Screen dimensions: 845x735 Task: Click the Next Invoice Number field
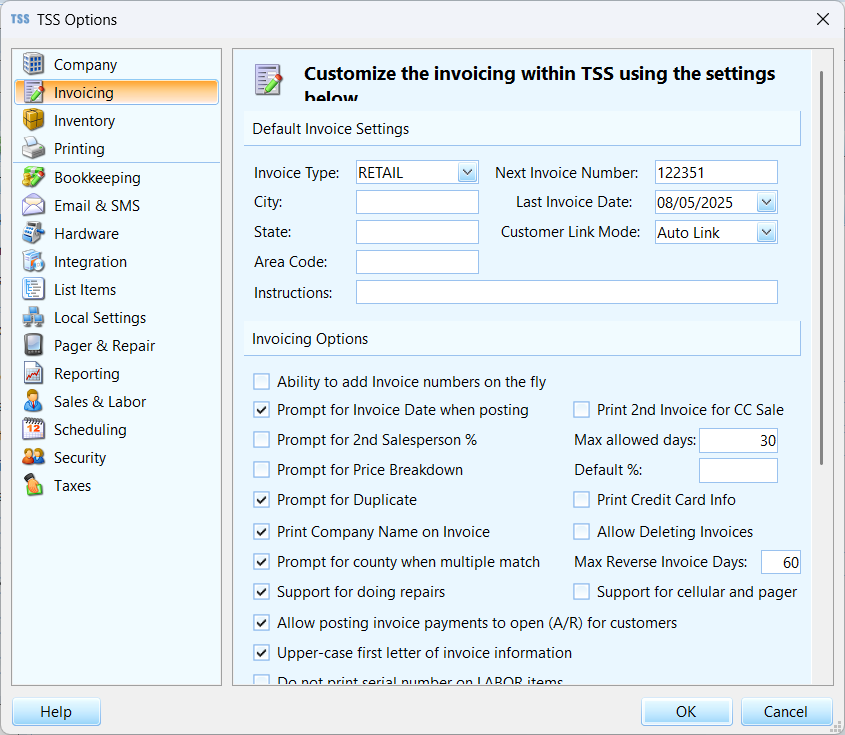coord(716,172)
